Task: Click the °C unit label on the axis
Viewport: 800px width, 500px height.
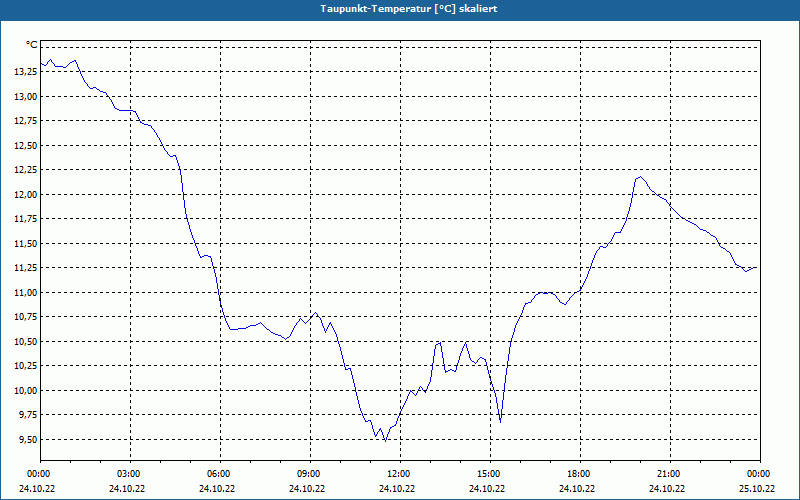Action: click(32, 45)
